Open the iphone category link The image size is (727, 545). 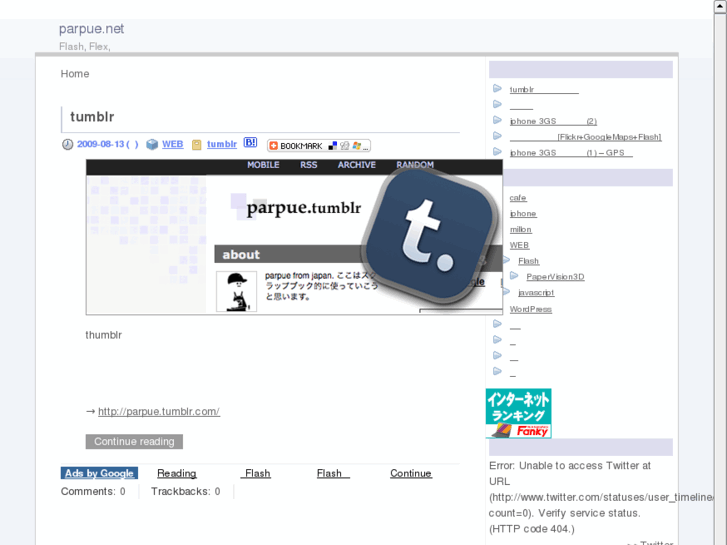point(523,214)
